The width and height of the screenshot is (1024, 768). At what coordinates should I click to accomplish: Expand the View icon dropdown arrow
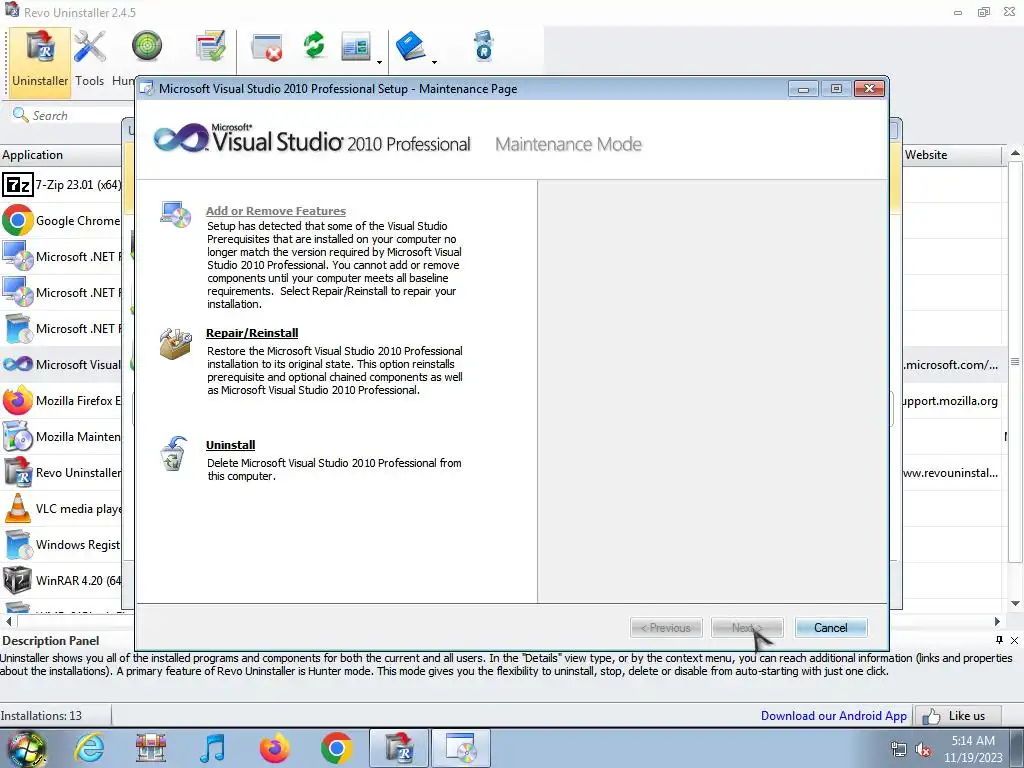point(379,63)
